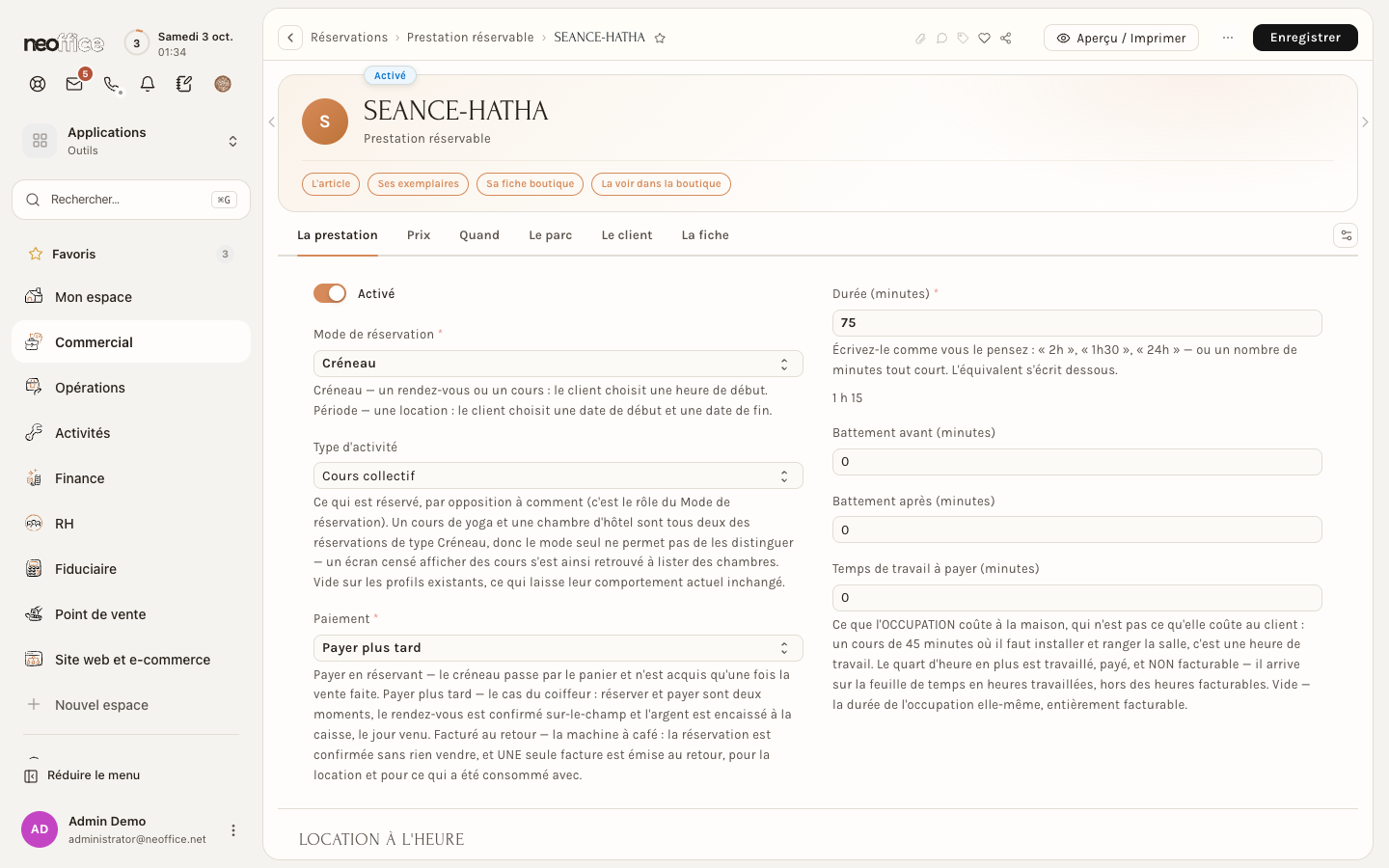This screenshot has height=868, width=1389.
Task: Click the Enregistrer button
Action: pos(1305,38)
